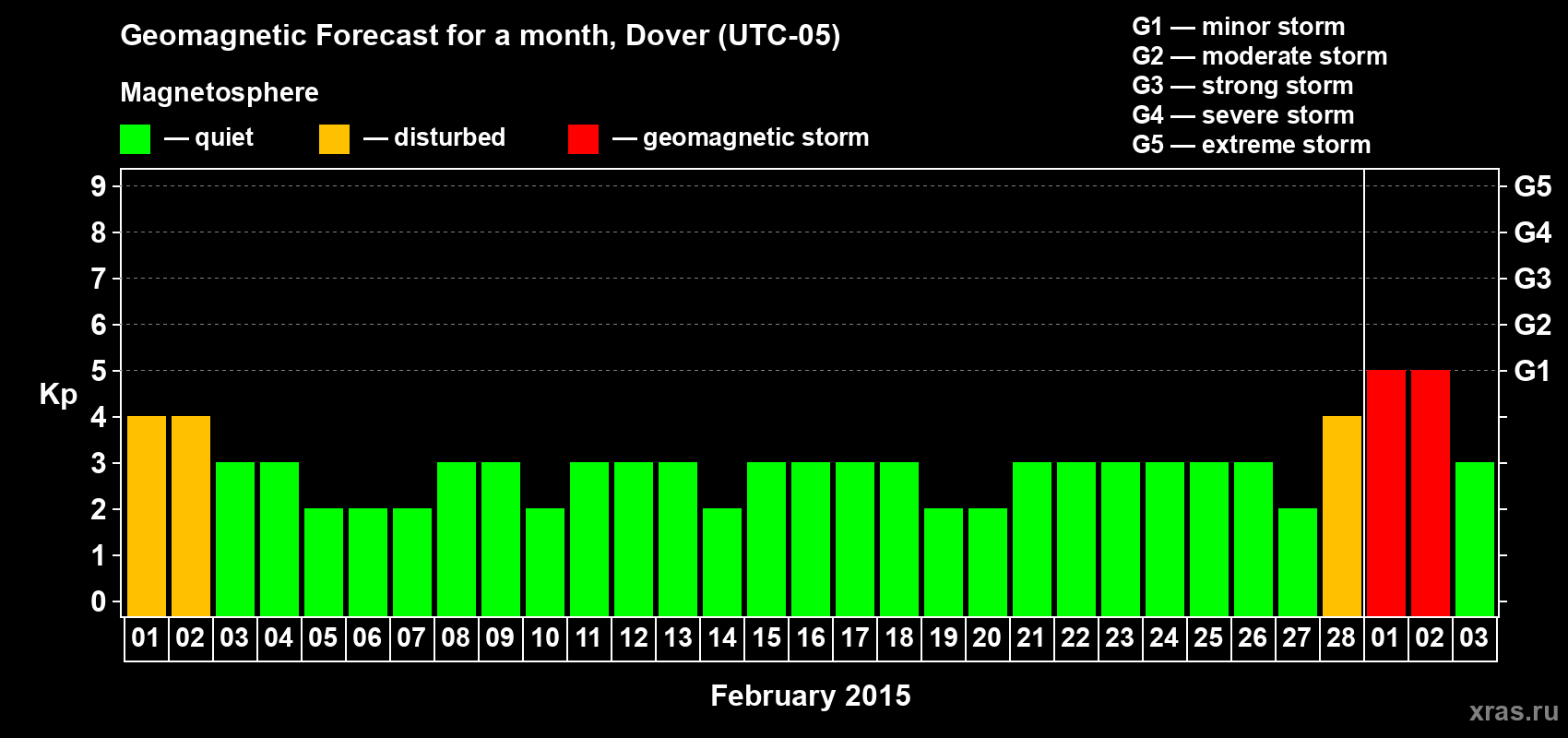Click the orange disturbed legend swatch
Image resolution: width=1568 pixels, height=738 pixels.
tap(334, 139)
